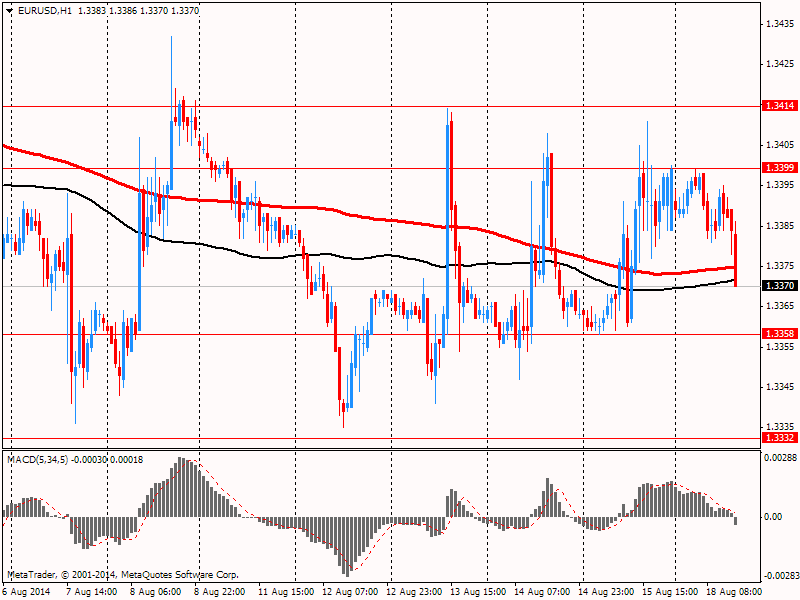Select the red 1.3332 price level label
Viewport: 800px width, 600px height.
tap(780, 438)
